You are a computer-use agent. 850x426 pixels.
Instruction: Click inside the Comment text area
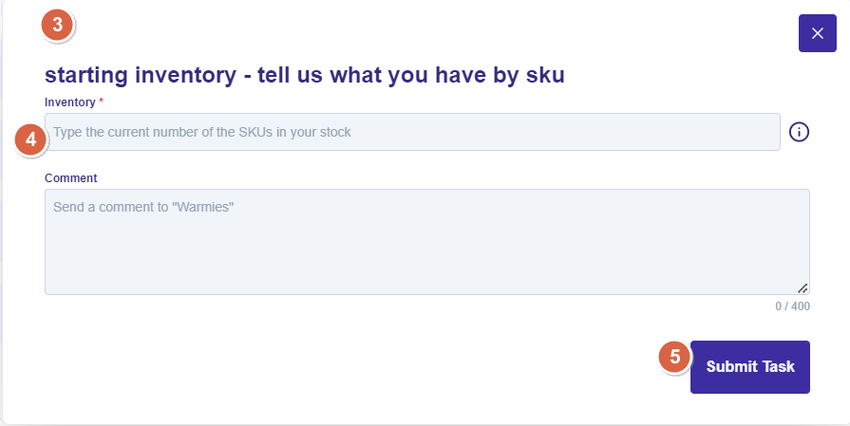[x=426, y=242]
